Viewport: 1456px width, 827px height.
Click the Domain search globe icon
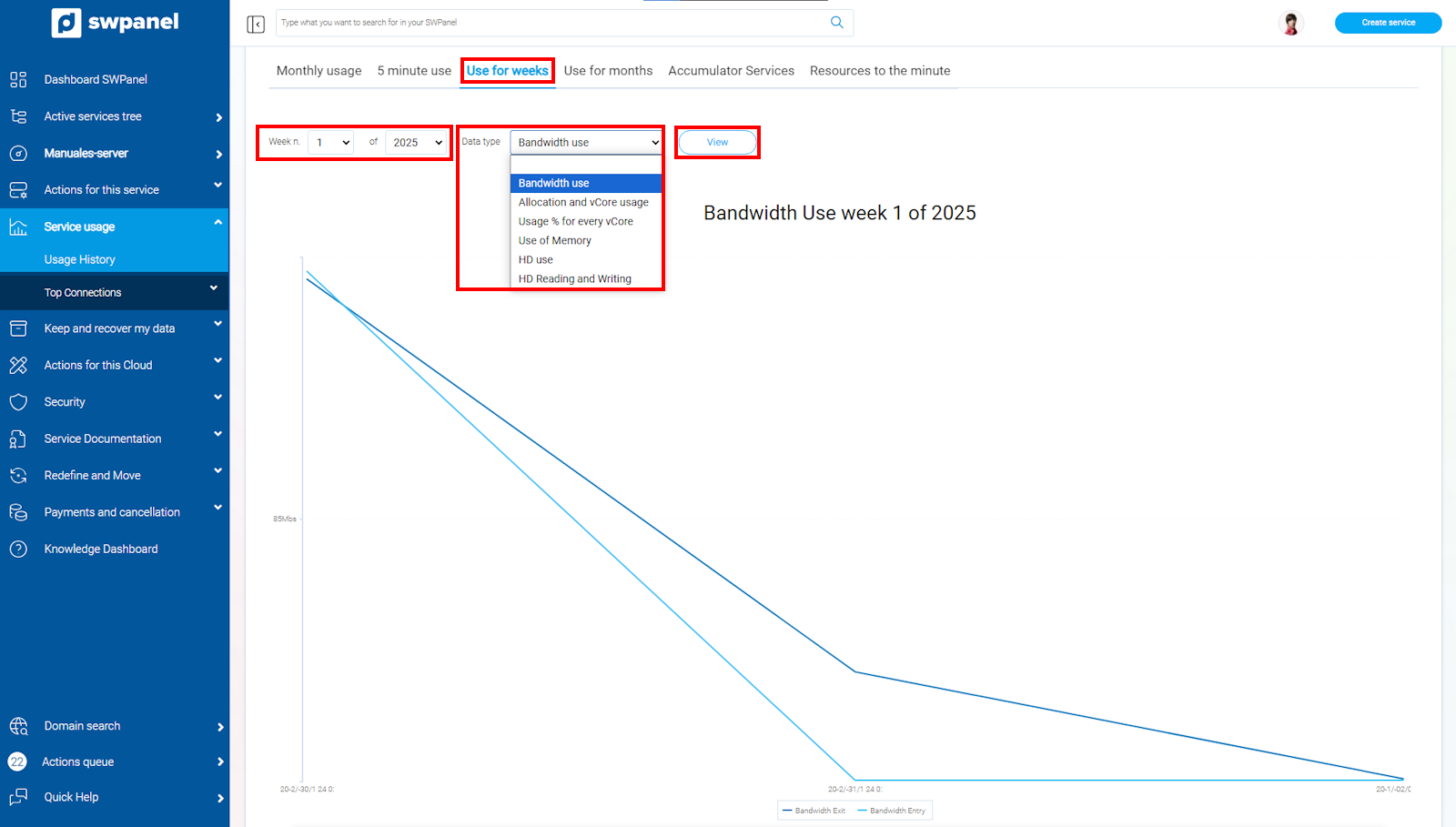18,726
